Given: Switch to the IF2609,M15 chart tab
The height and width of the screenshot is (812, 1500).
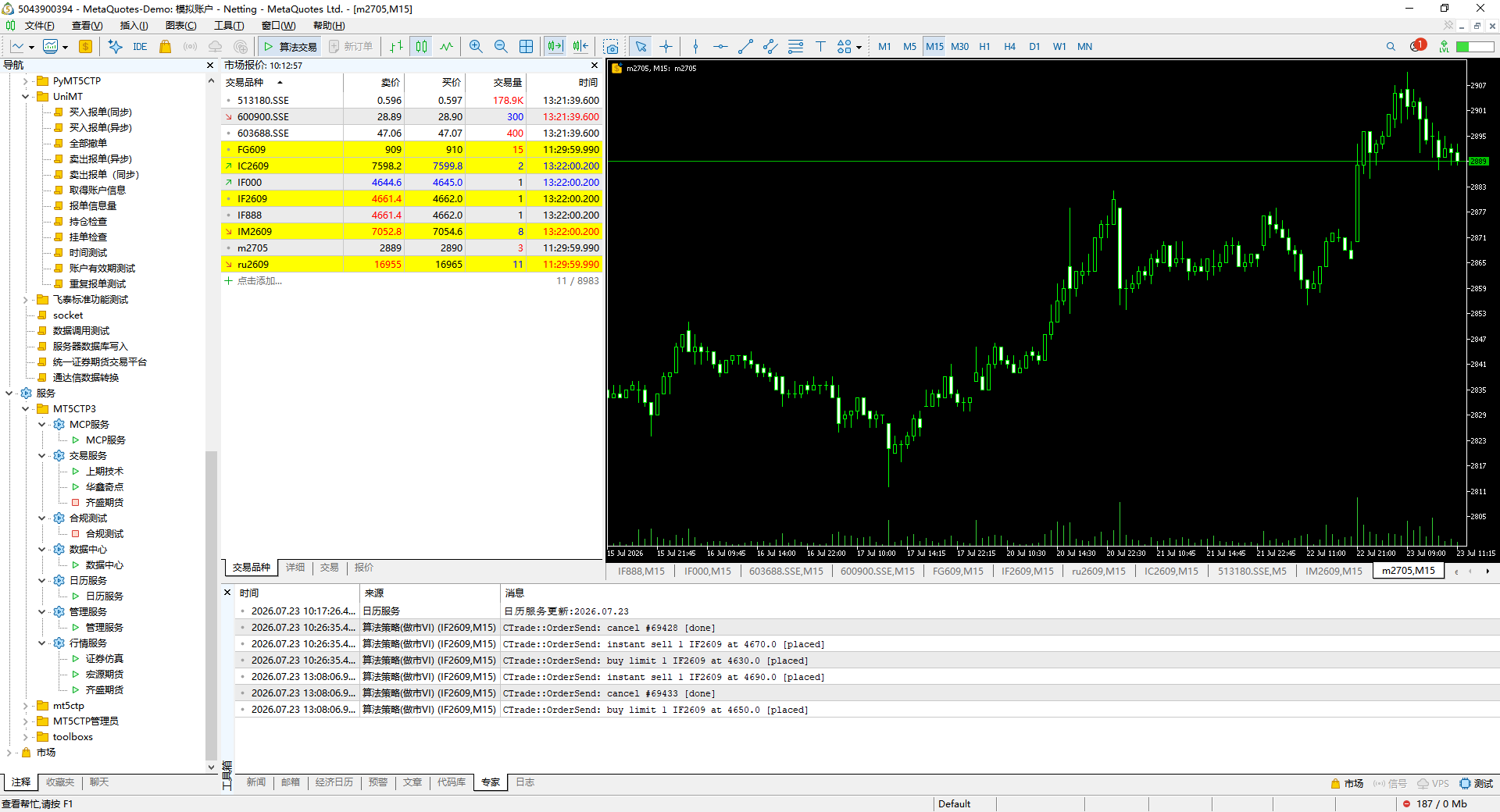Looking at the screenshot, I should coord(1027,572).
